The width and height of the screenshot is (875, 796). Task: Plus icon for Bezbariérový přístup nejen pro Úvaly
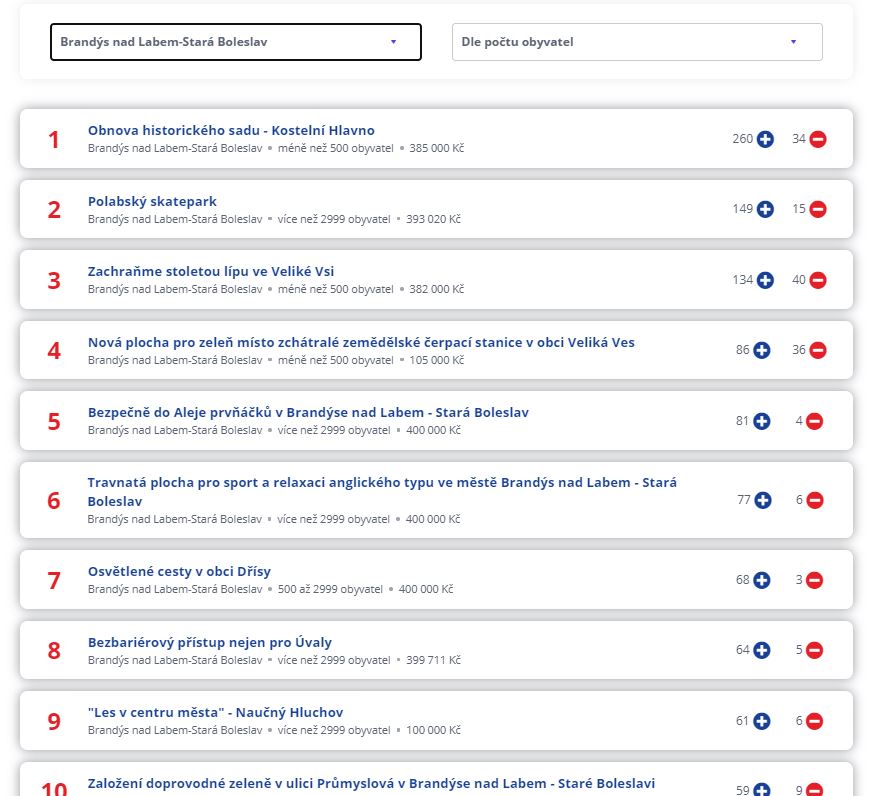click(x=762, y=650)
